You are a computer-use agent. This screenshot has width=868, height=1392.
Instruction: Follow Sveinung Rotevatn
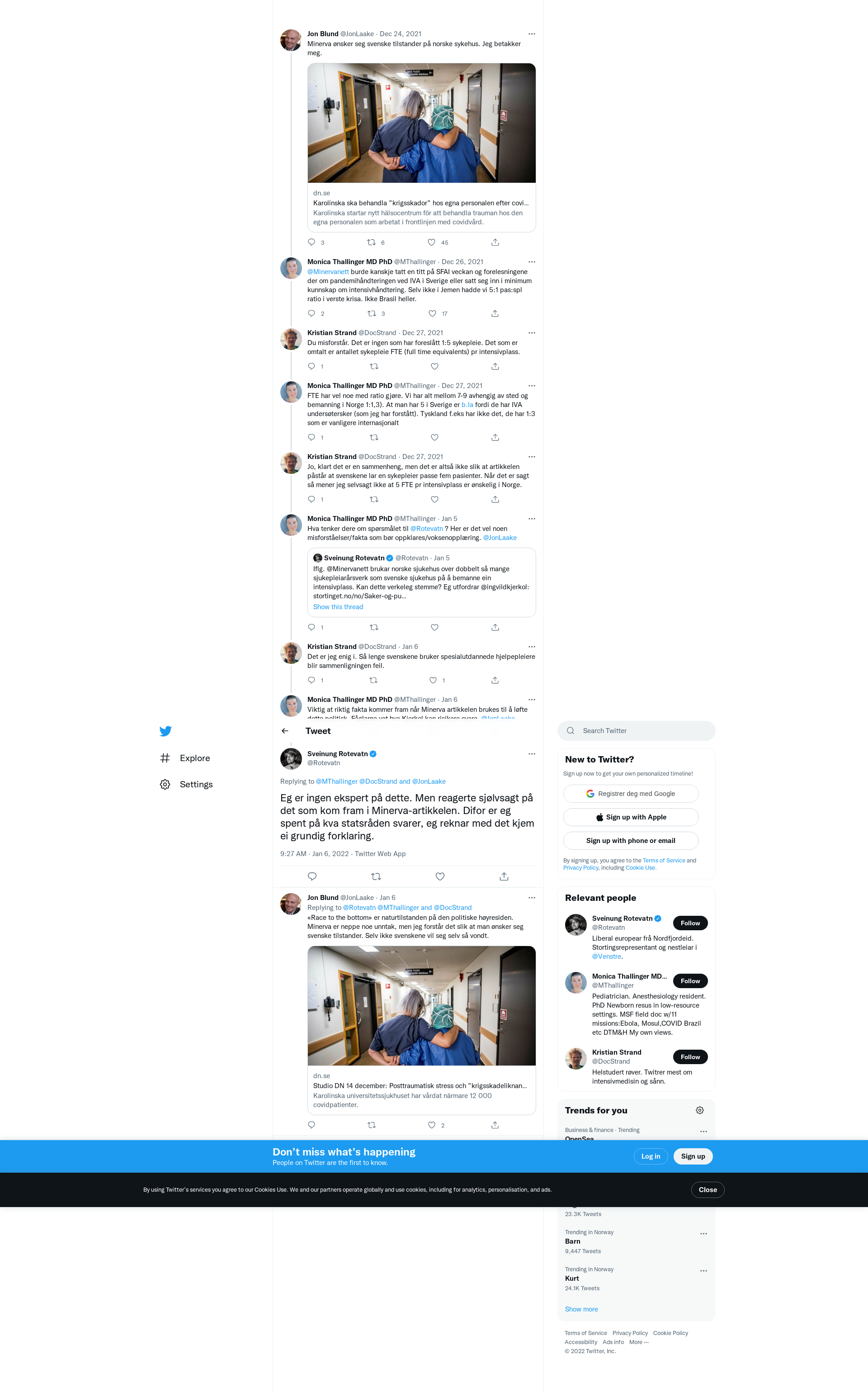(690, 923)
